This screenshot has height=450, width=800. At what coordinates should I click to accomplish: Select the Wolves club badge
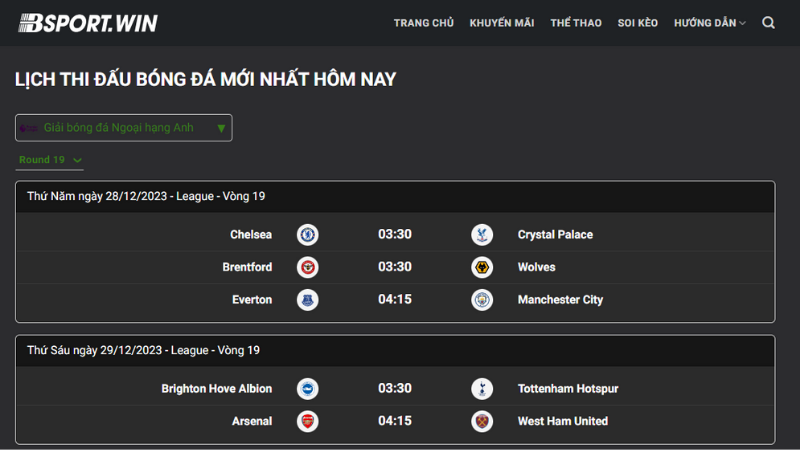482,267
